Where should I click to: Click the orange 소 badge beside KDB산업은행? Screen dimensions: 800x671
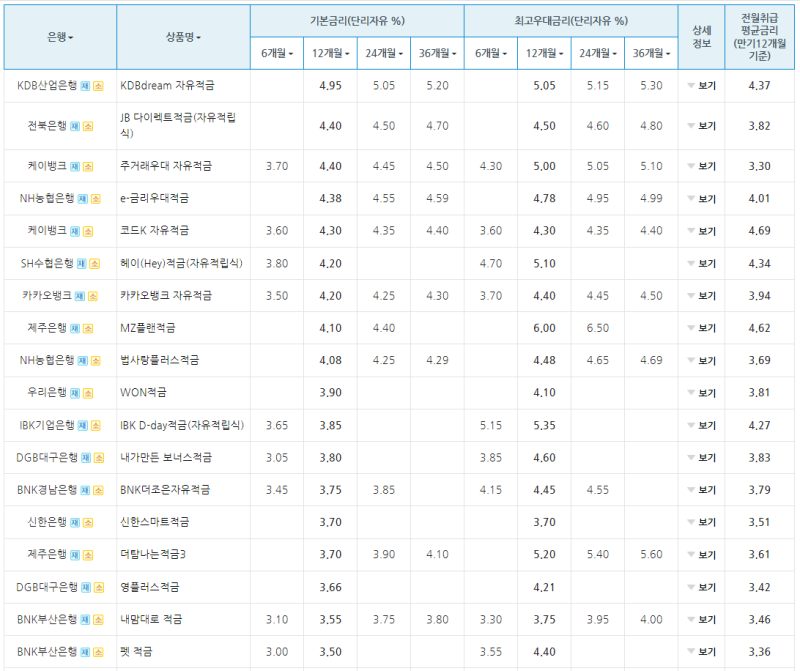click(98, 86)
